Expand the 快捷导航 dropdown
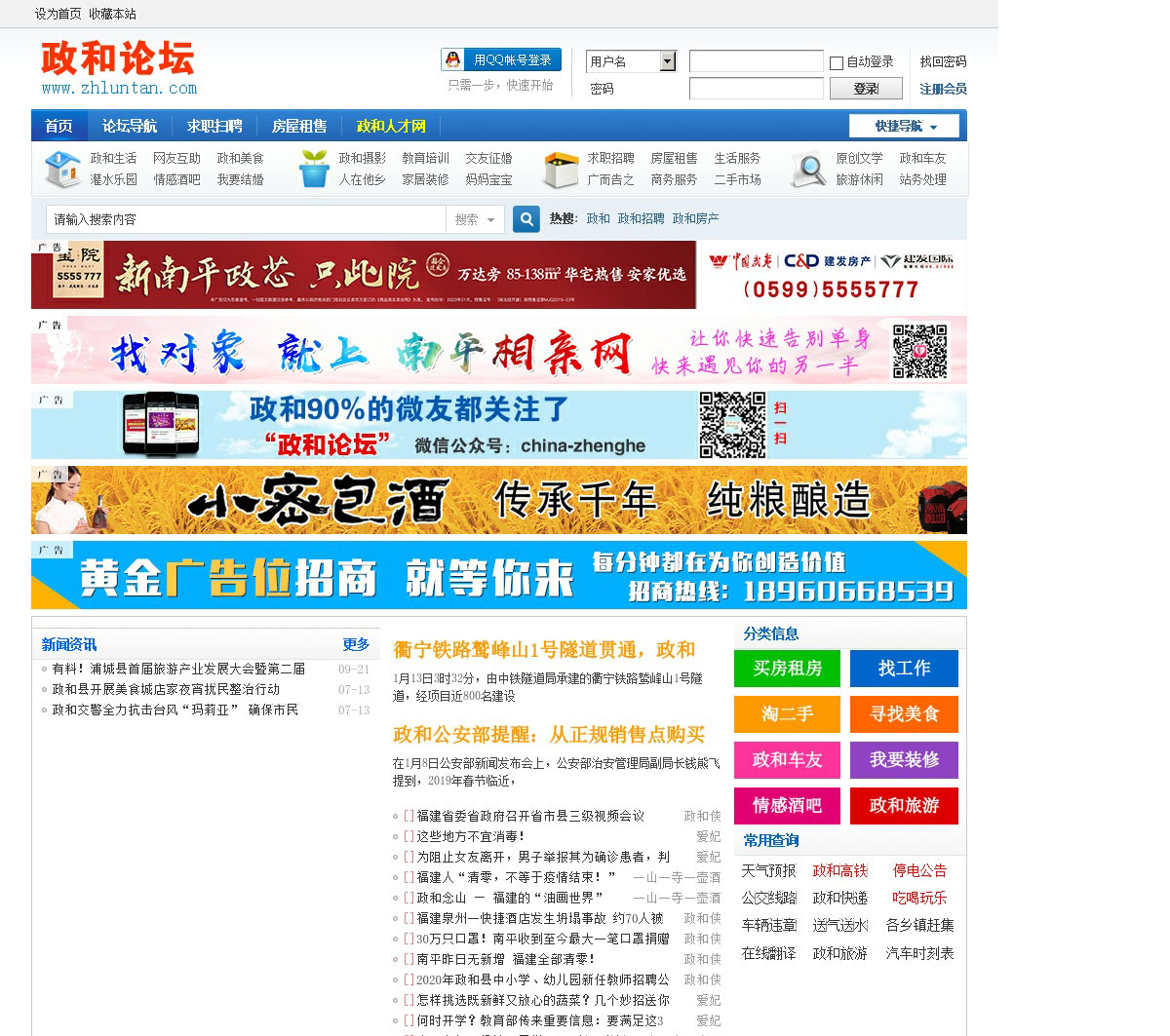 (905, 126)
